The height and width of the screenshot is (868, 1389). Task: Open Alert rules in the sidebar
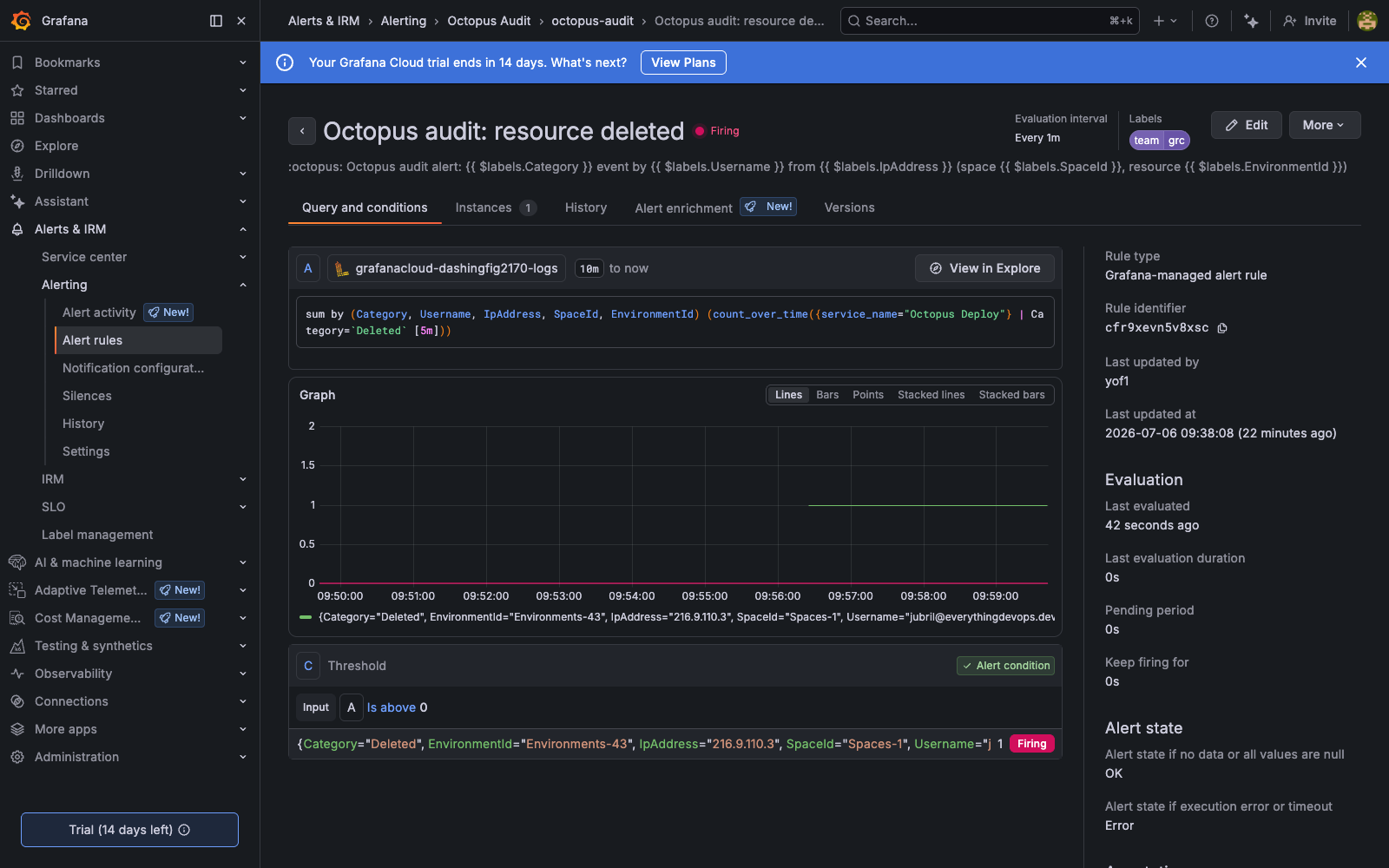[138, 340]
